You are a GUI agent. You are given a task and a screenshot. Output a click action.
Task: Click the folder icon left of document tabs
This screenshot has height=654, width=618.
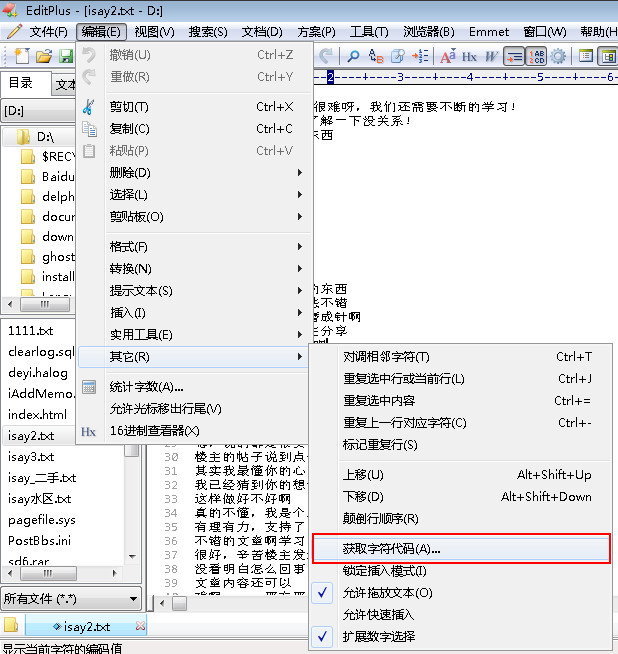pos(11,626)
